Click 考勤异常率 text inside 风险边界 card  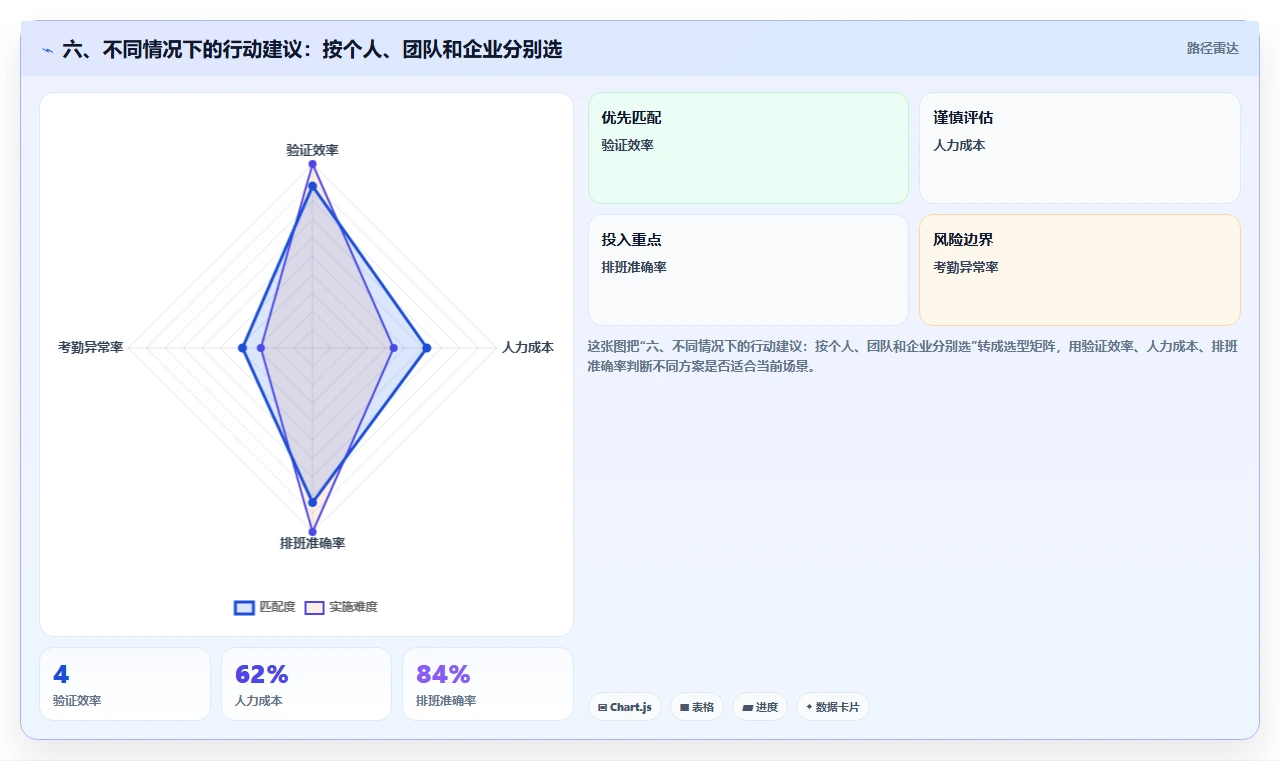[966, 267]
